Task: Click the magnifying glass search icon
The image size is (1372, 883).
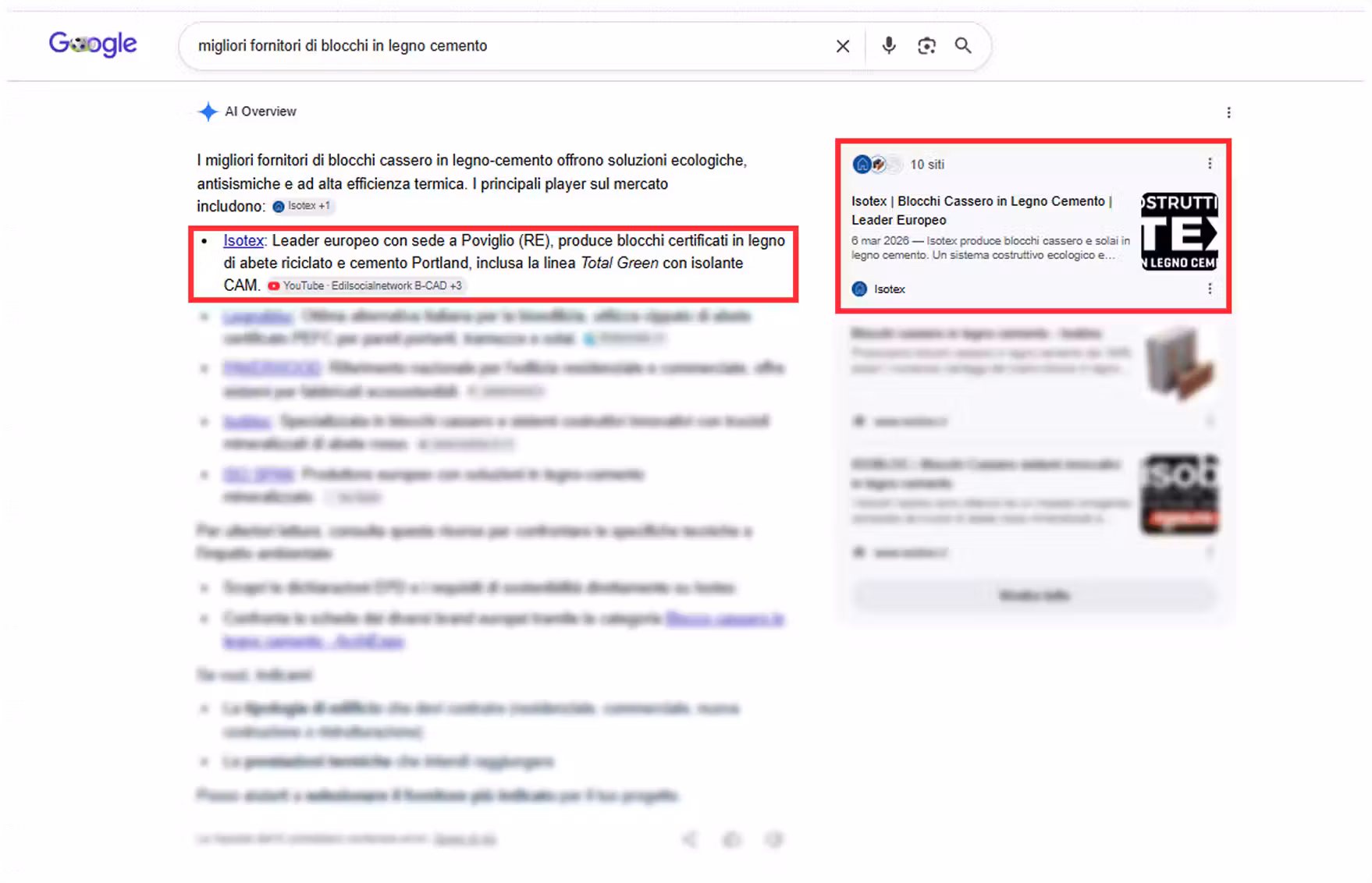Action: [x=963, y=45]
